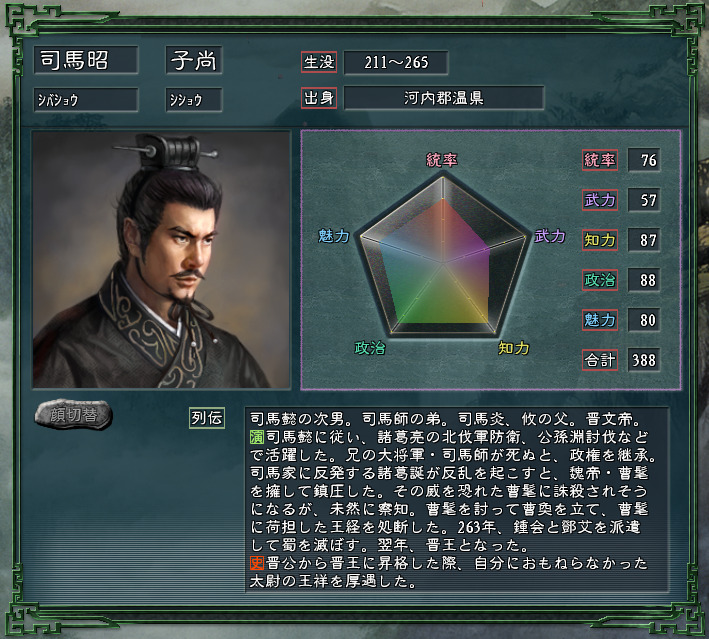Select the 列伝 biography label

coord(207,417)
